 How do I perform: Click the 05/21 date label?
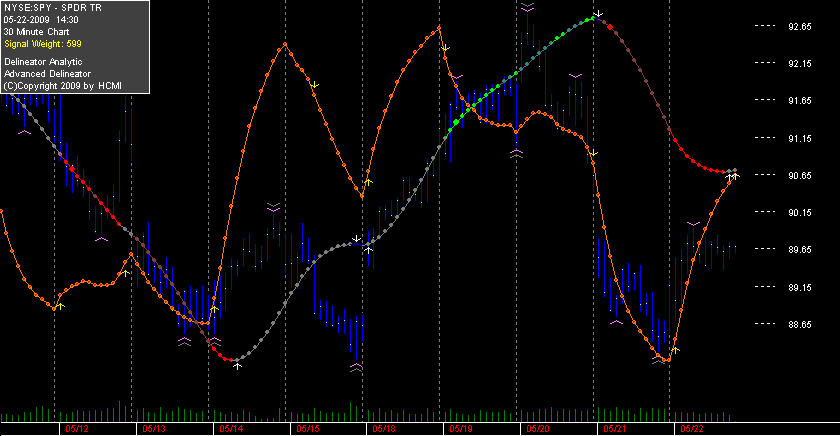(x=614, y=429)
